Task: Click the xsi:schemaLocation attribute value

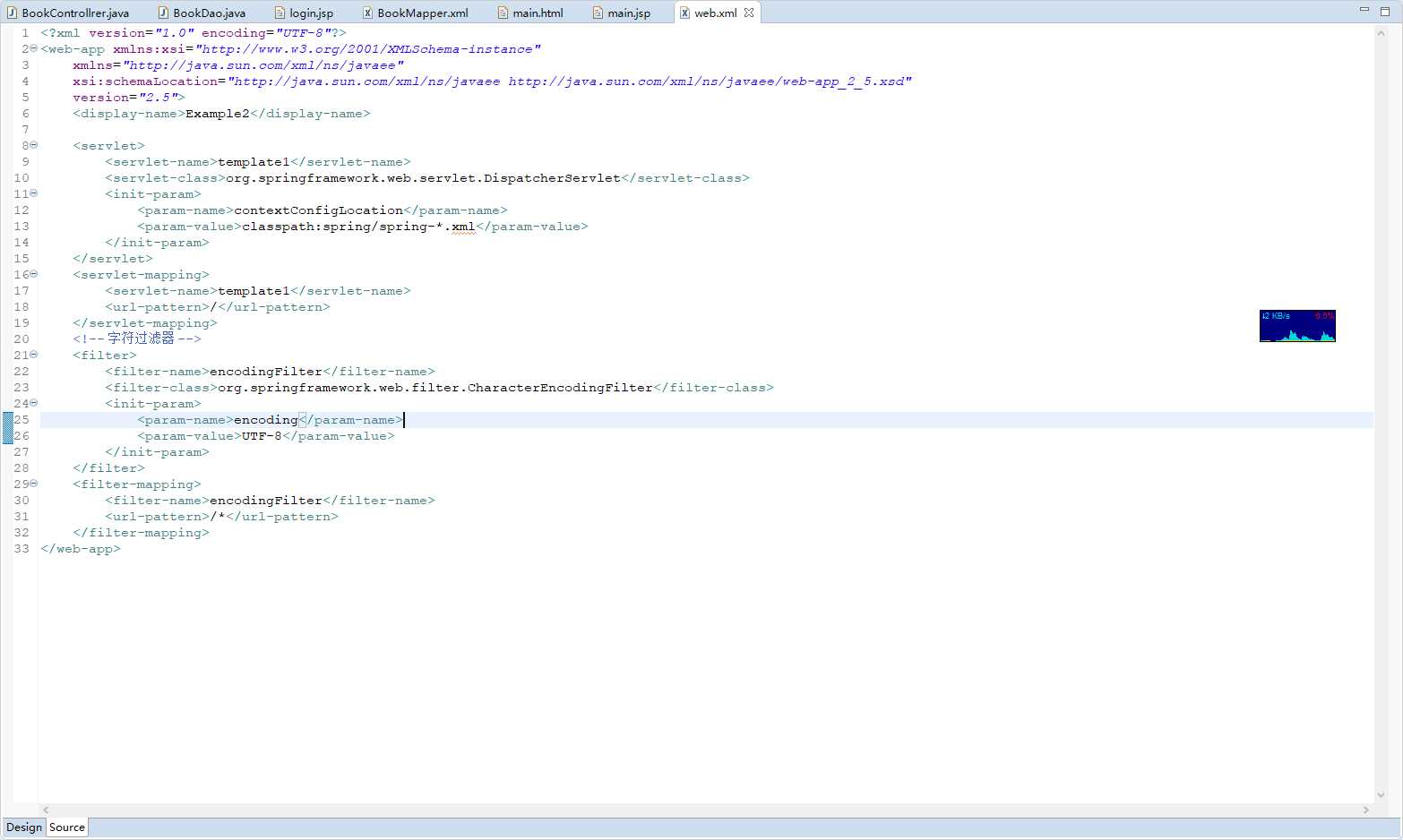Action: 570,81
